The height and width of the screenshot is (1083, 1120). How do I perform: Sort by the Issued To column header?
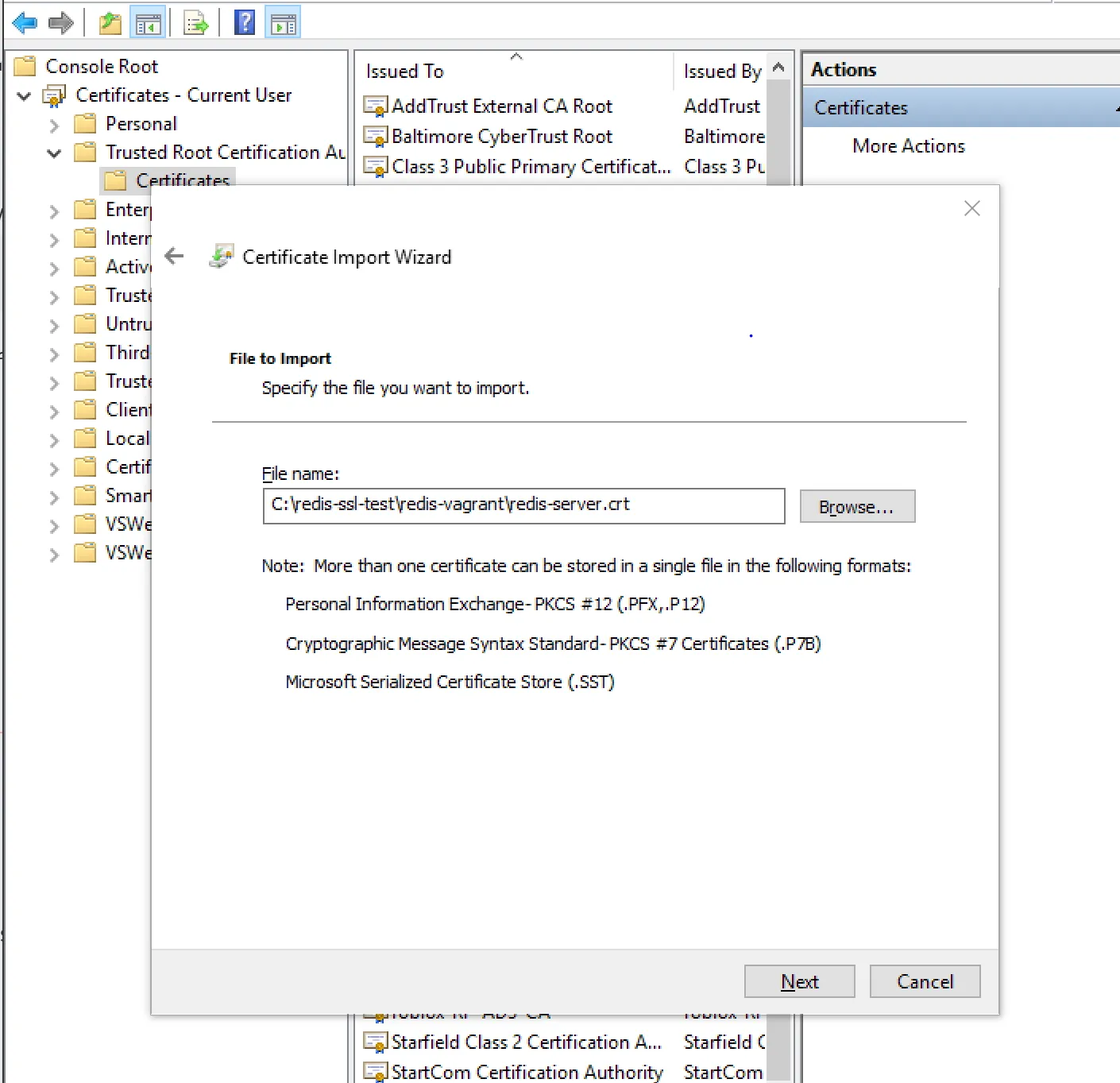[405, 72]
